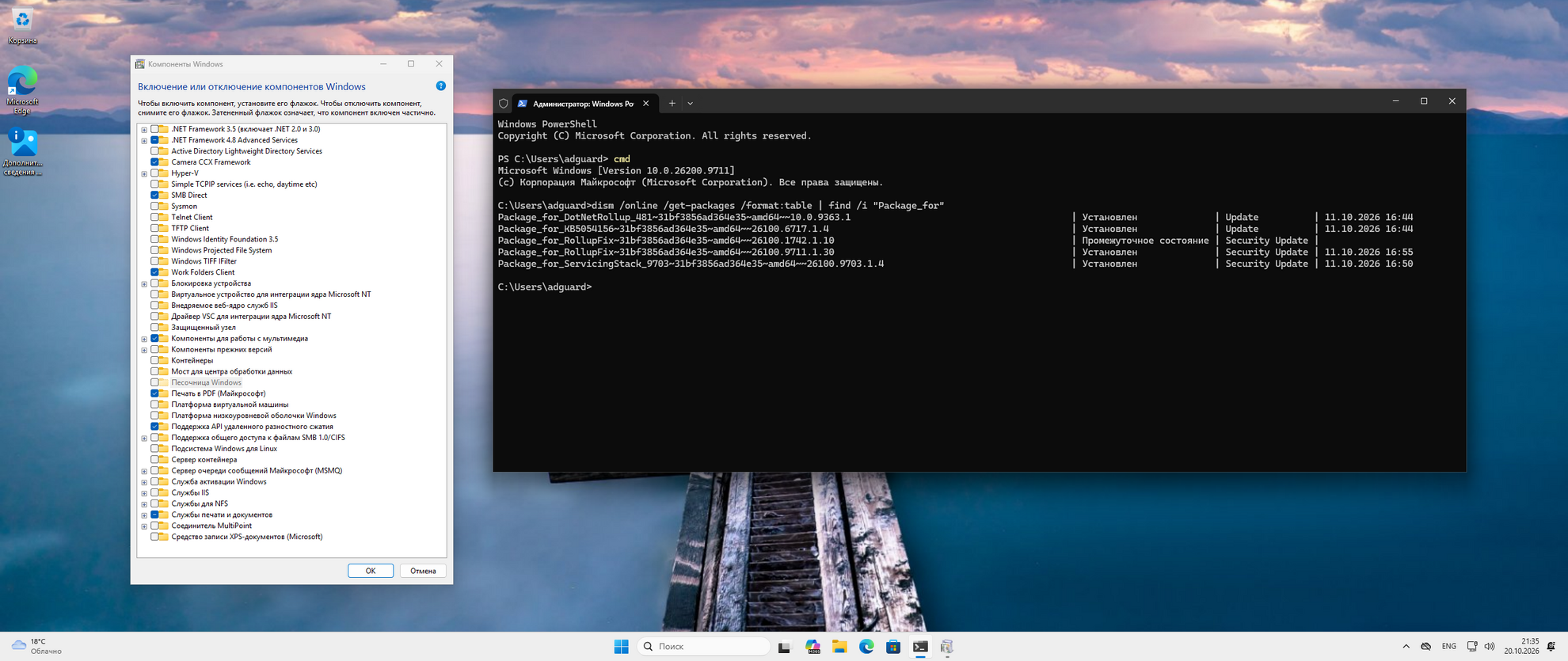1568x661 pixels.
Task: Open the clock and date flyout
Action: coord(1521,647)
